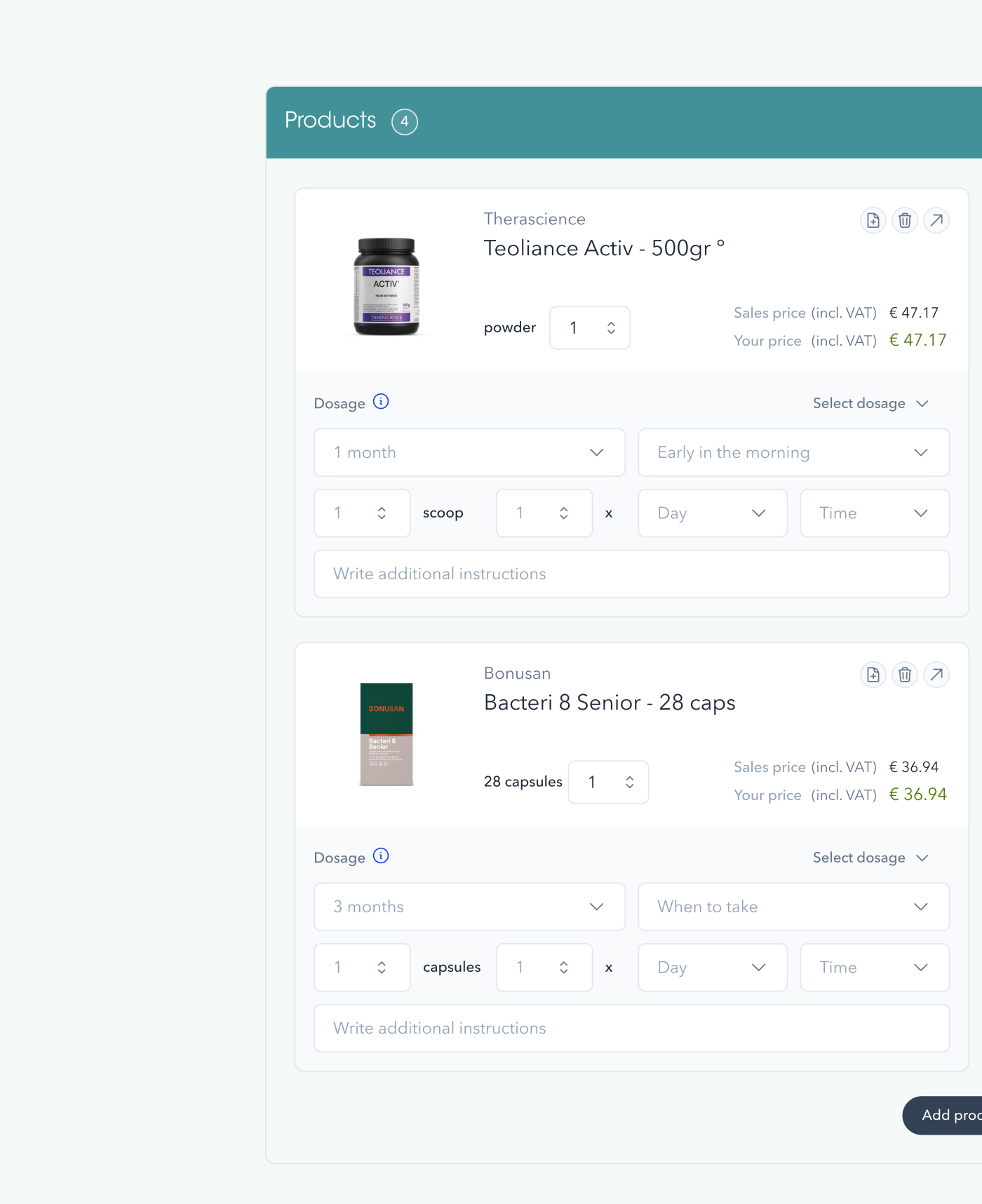Open Time dropdown in Teoliance Activ dosage
The height and width of the screenshot is (1204, 982).
point(875,513)
